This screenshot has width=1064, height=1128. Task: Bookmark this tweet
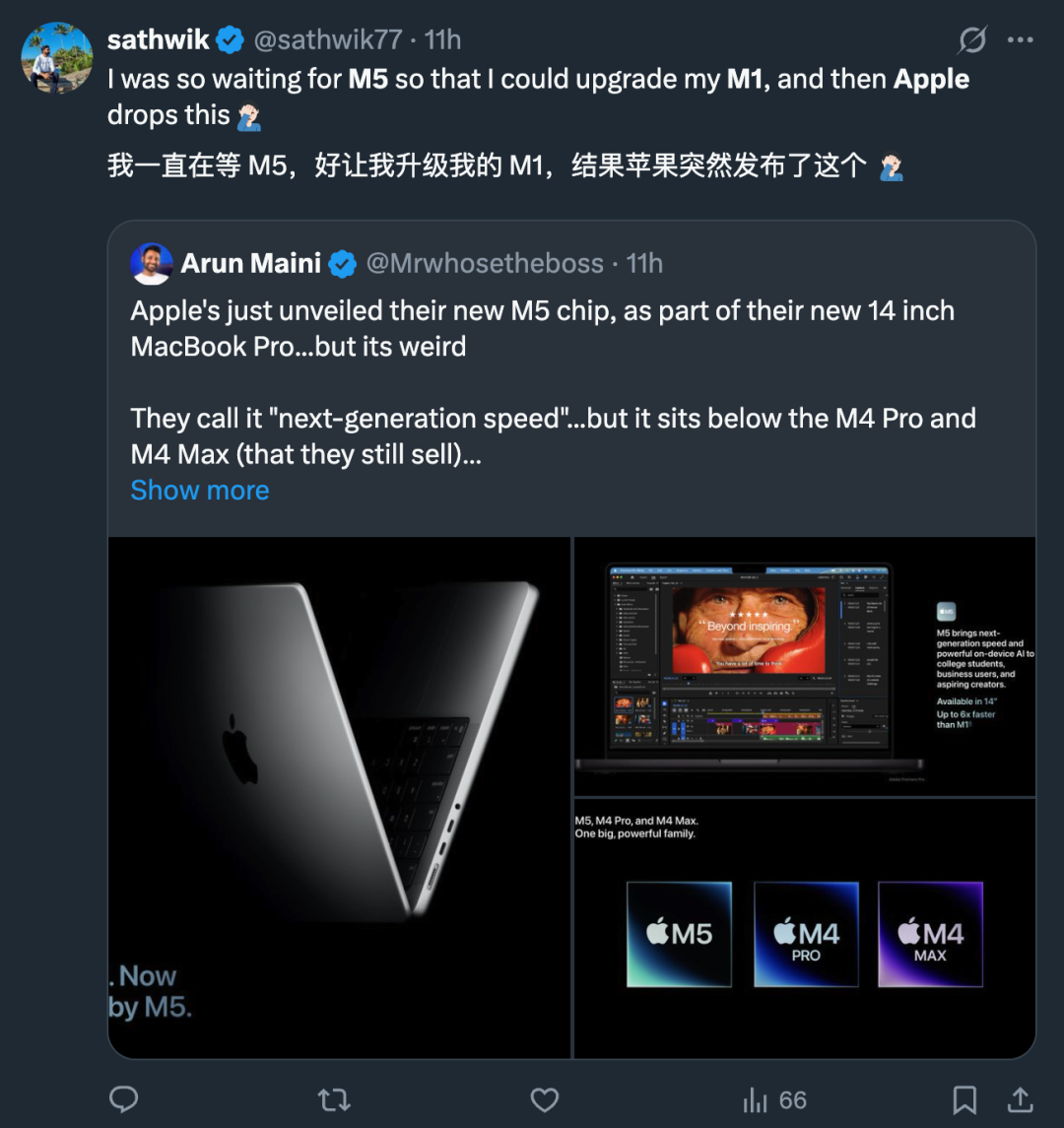964,1100
